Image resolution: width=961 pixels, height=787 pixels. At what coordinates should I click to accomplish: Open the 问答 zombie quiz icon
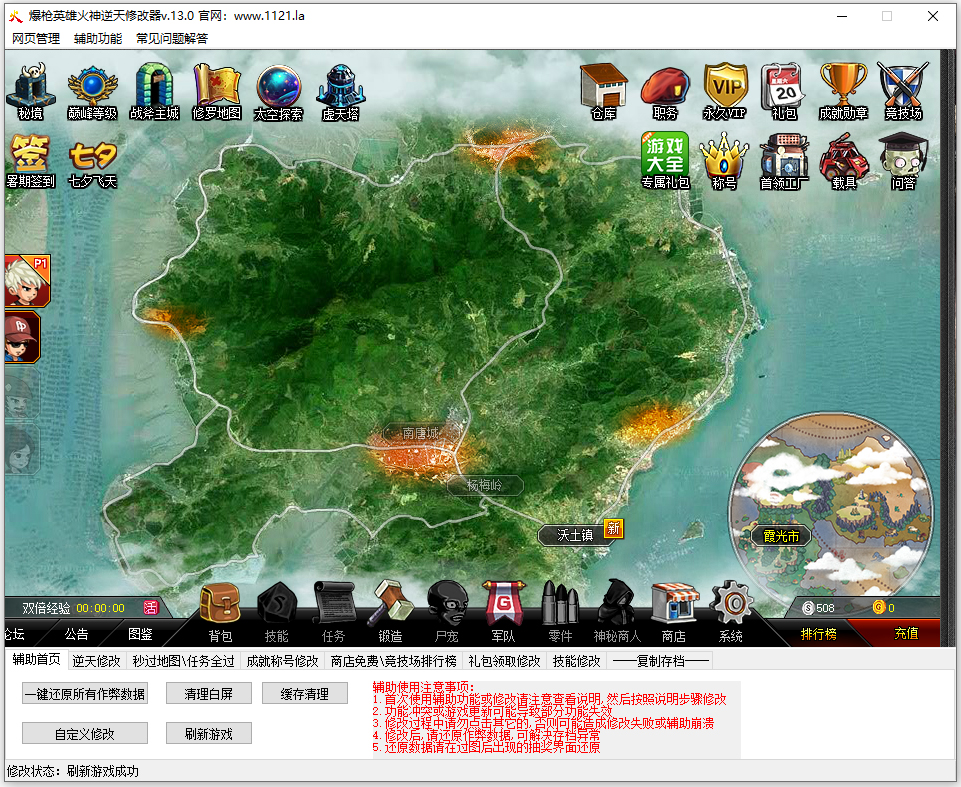[903, 162]
